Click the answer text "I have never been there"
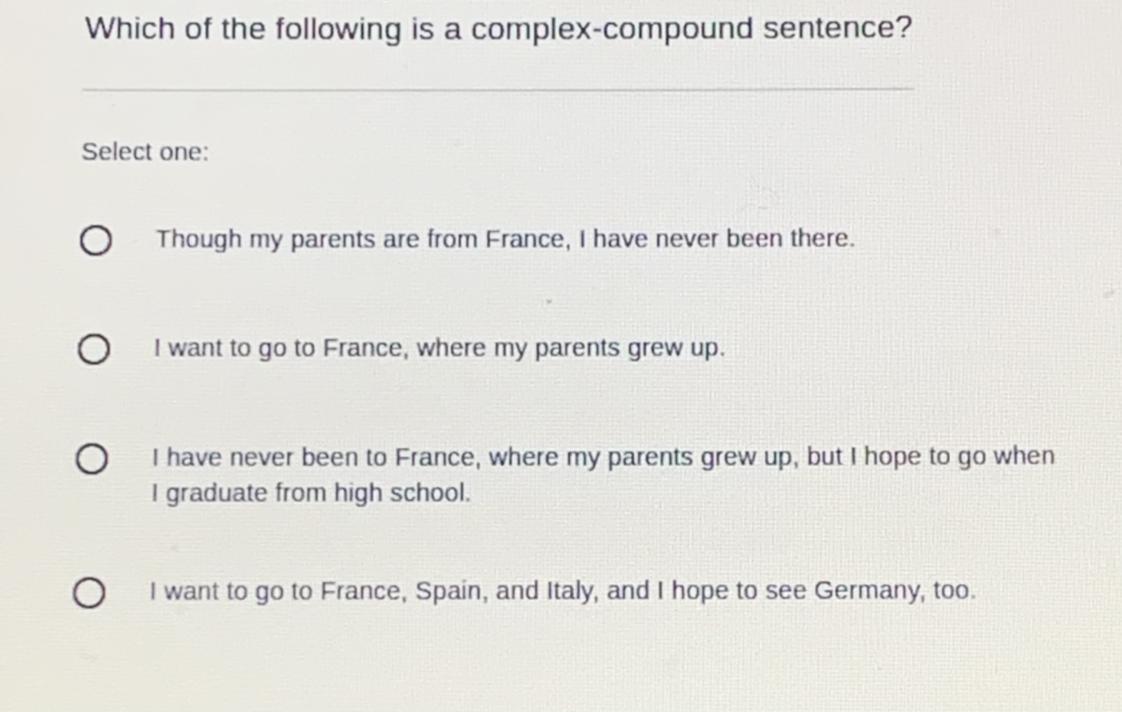Screen dimensions: 1122x712 (717, 240)
